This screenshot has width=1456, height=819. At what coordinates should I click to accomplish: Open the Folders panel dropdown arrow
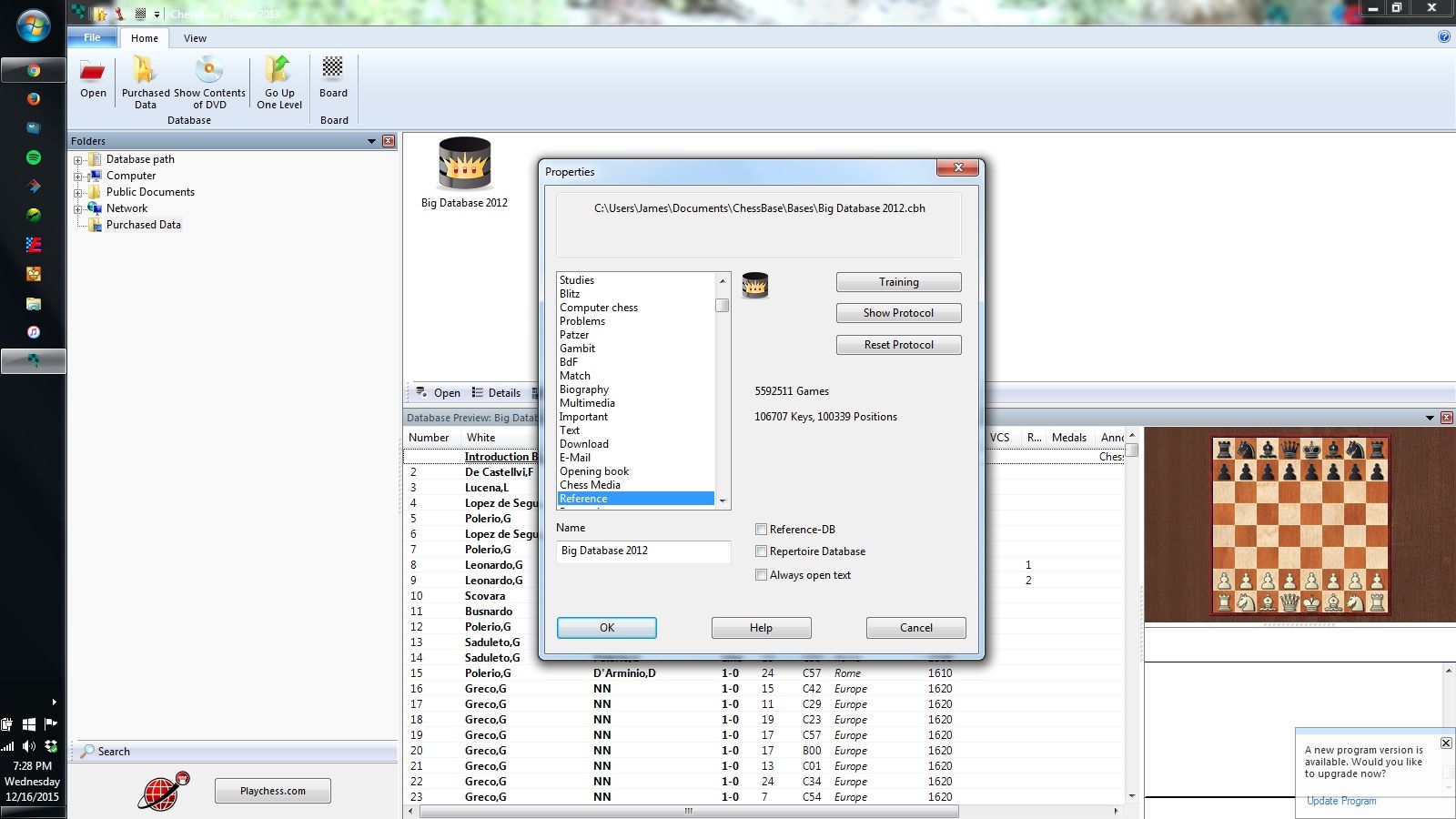(x=371, y=141)
